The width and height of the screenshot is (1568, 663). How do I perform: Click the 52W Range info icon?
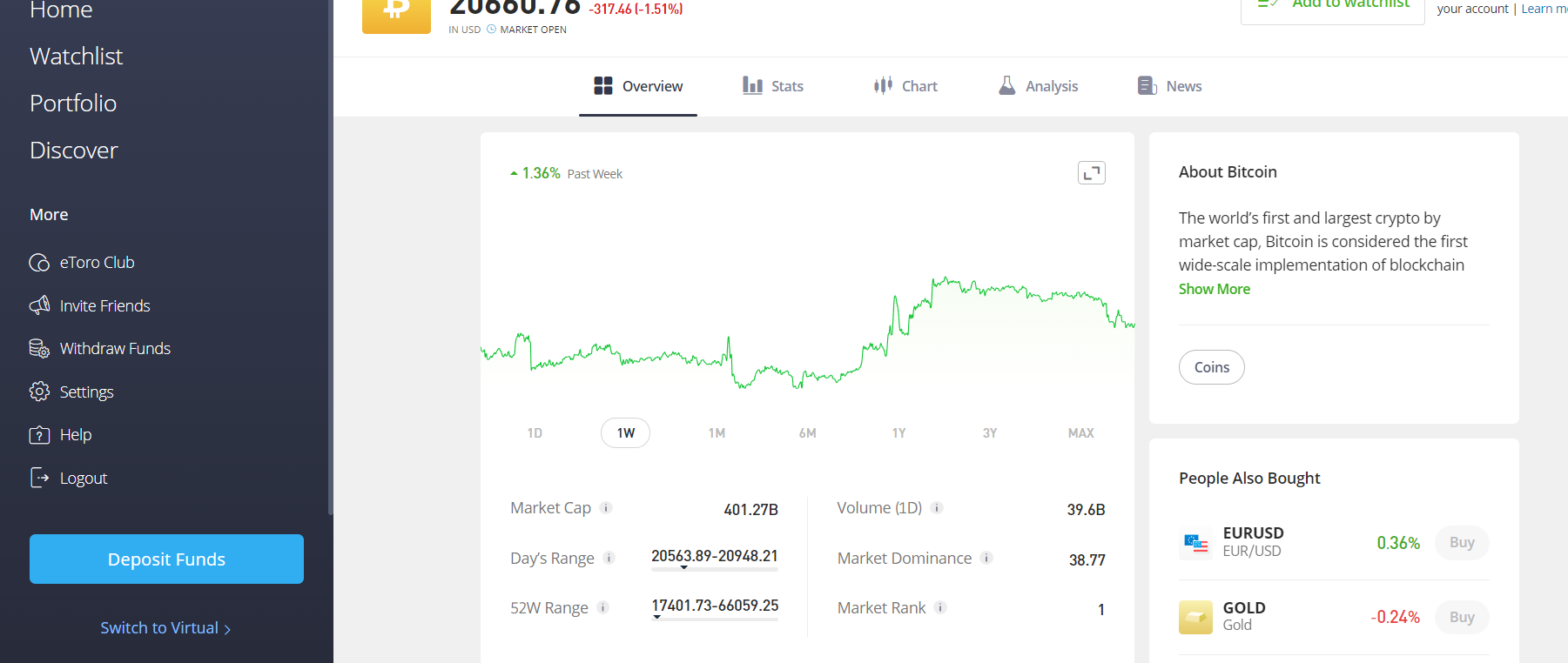point(603,607)
